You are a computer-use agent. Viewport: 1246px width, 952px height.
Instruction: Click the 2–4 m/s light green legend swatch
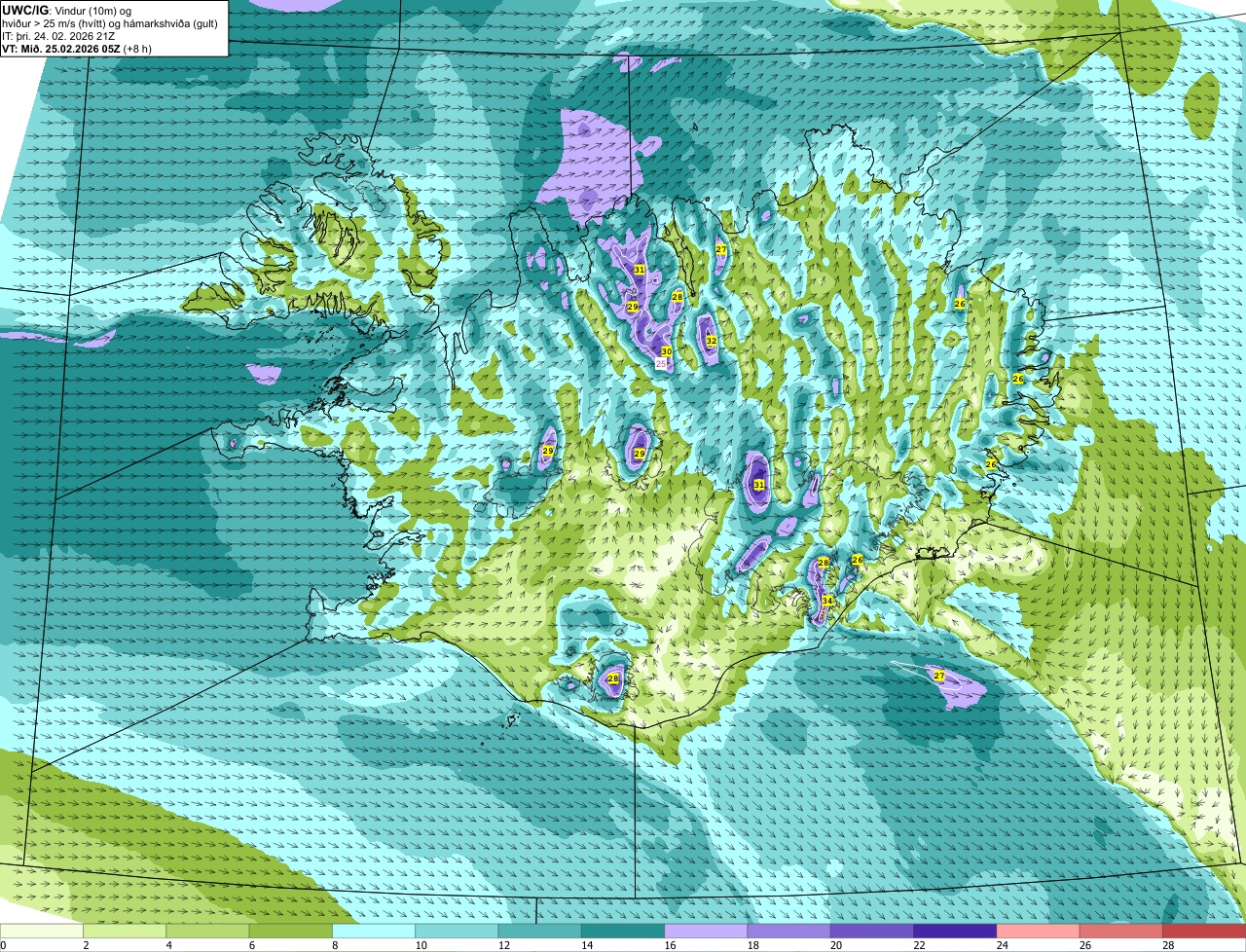[x=125, y=931]
